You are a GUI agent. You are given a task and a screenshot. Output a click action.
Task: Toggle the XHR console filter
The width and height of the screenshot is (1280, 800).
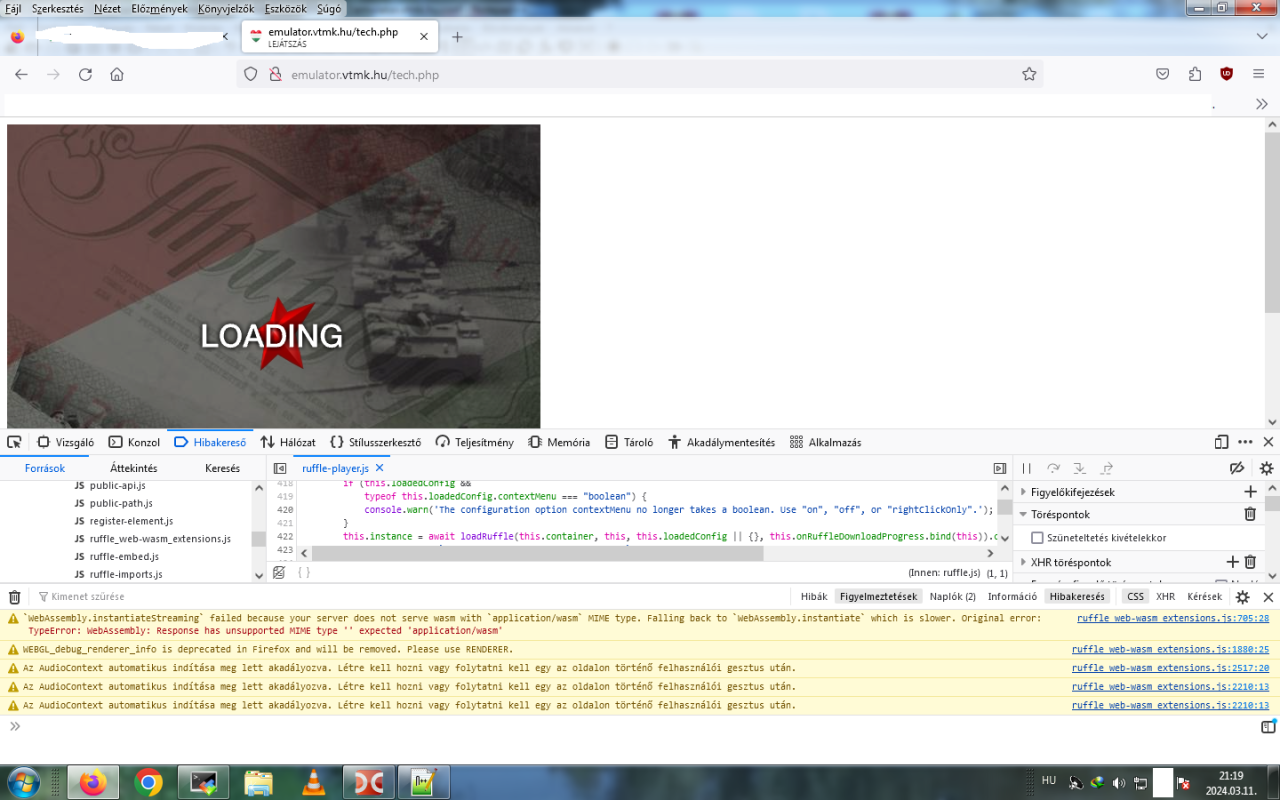pos(1165,597)
